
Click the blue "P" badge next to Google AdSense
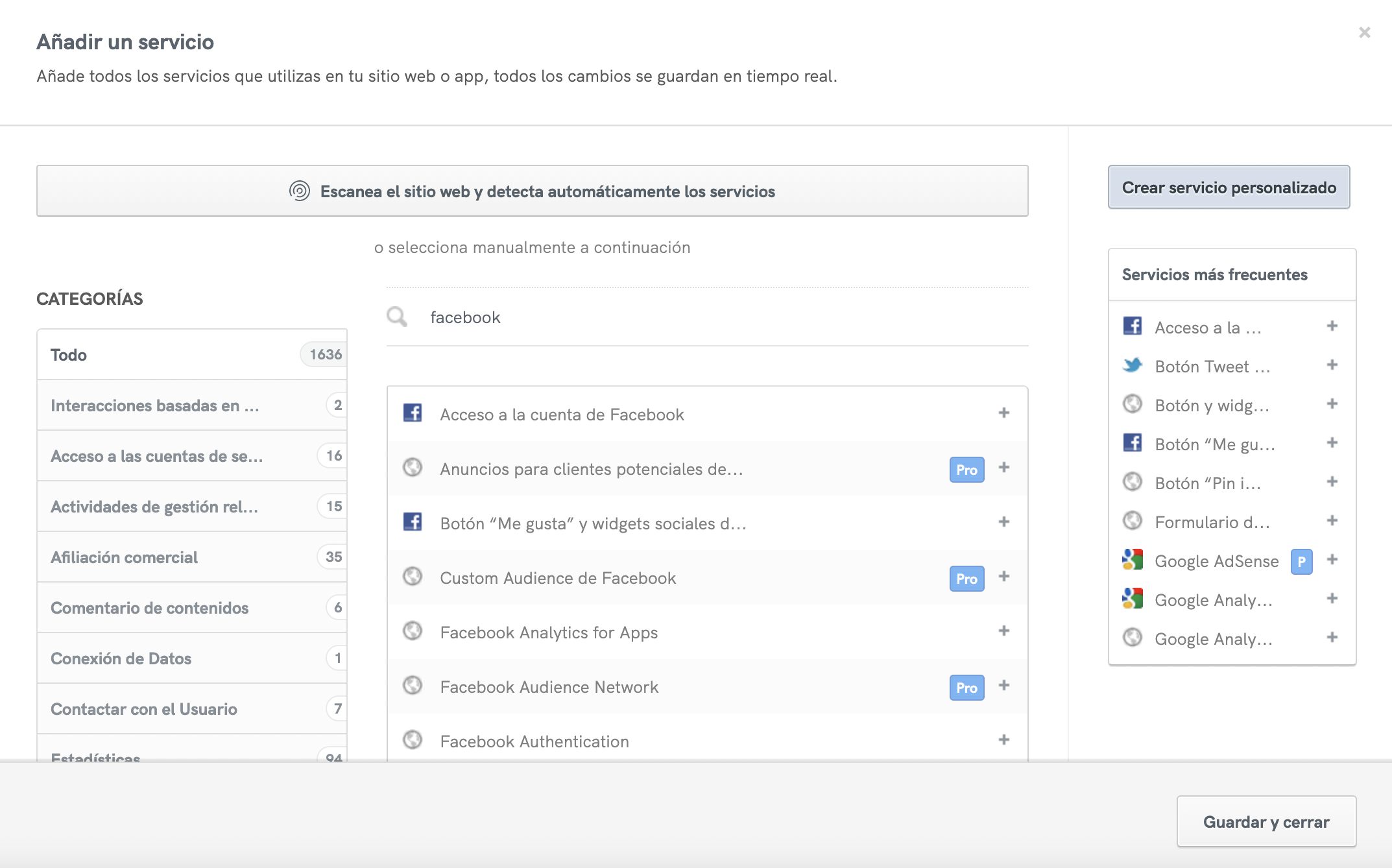(1302, 560)
